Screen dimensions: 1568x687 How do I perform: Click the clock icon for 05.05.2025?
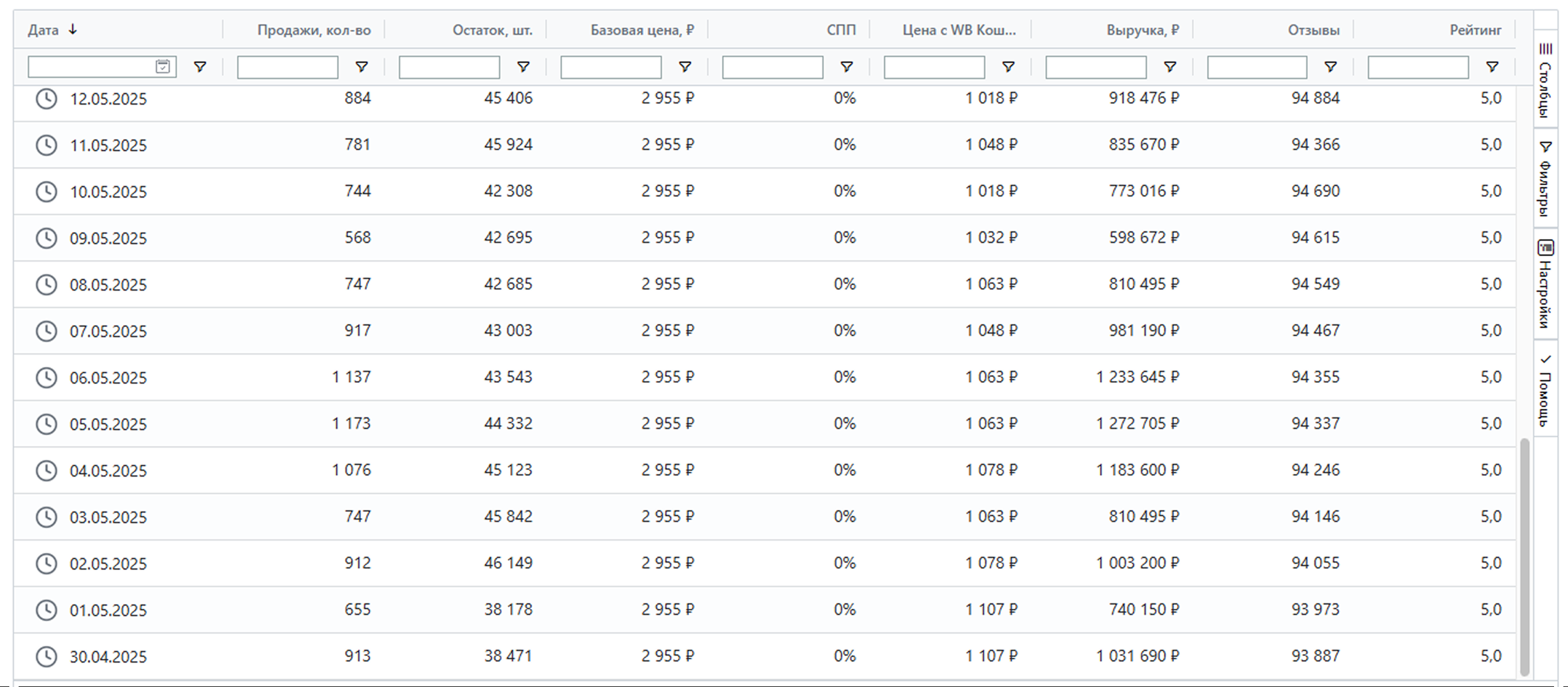tap(47, 424)
